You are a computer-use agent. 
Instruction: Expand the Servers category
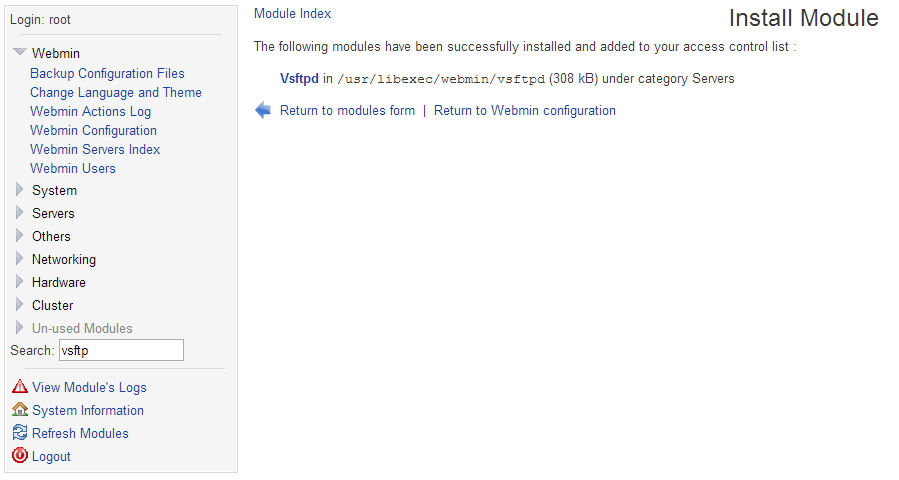19,213
